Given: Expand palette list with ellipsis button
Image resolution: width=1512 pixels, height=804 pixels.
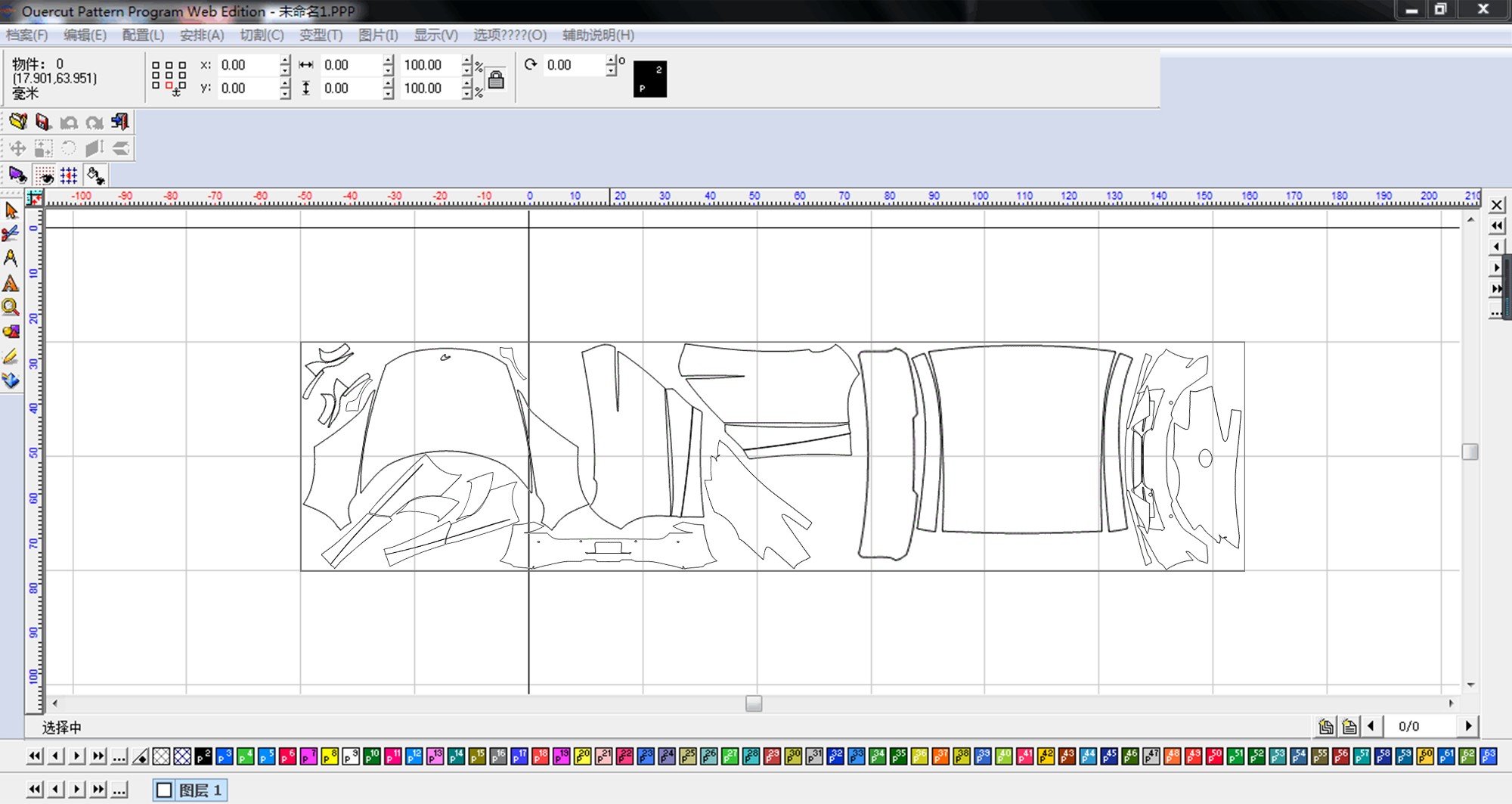Looking at the screenshot, I should (119, 756).
